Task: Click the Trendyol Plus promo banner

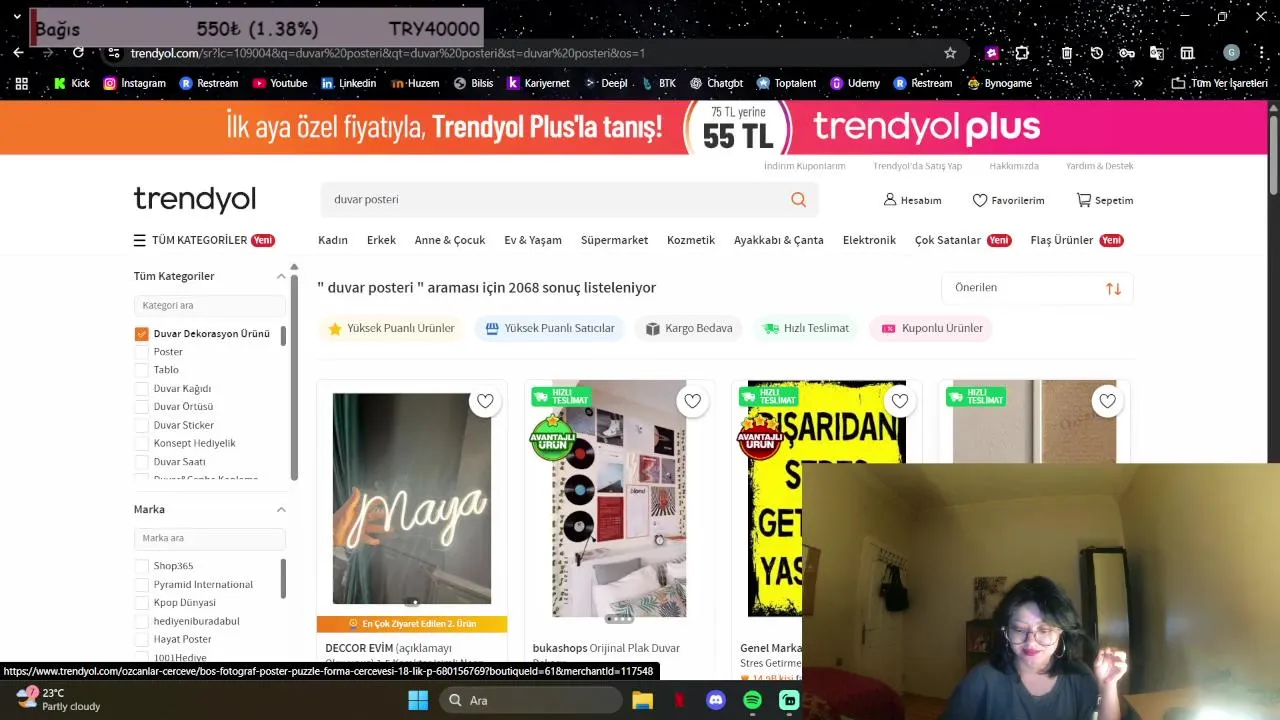Action: click(x=632, y=128)
